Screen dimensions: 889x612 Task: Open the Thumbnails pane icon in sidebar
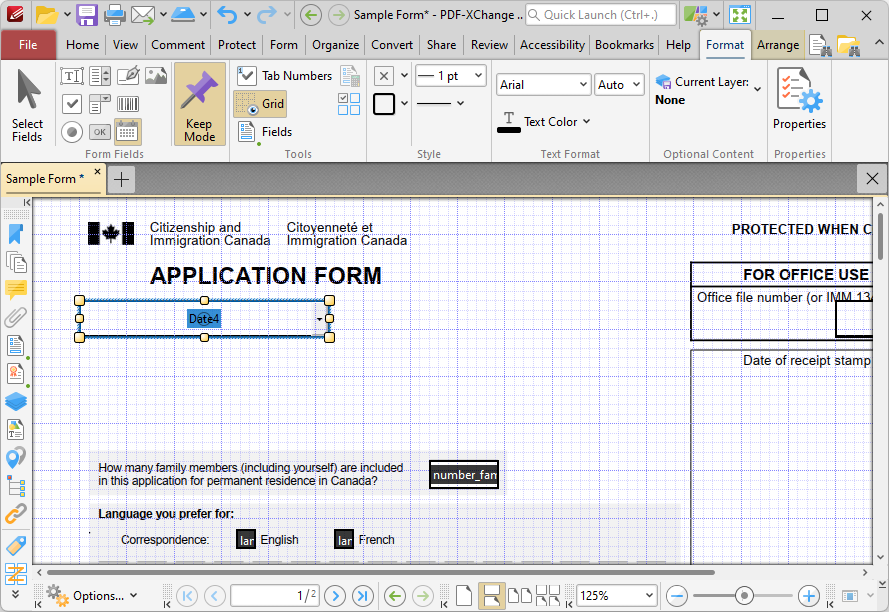point(16,263)
